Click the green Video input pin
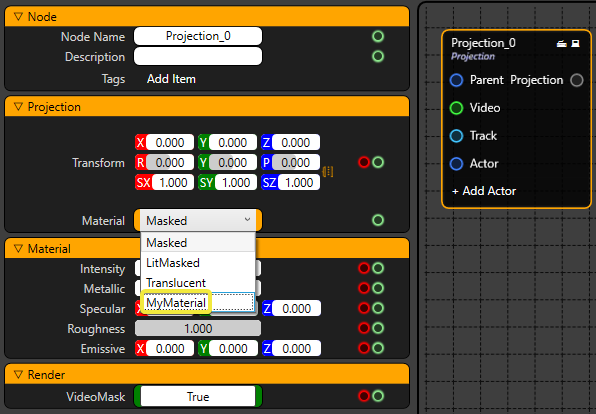 456,108
